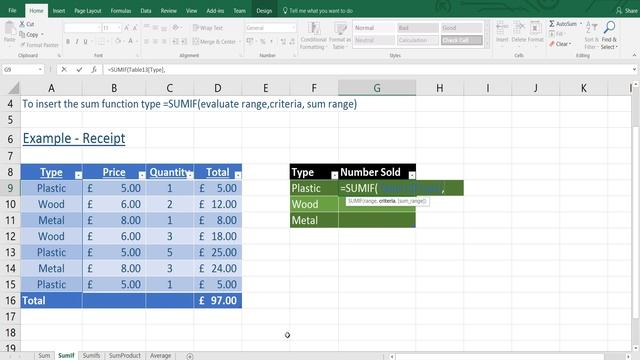Open the Sum worksheet tab
The height and width of the screenshot is (360, 640).
click(44, 356)
